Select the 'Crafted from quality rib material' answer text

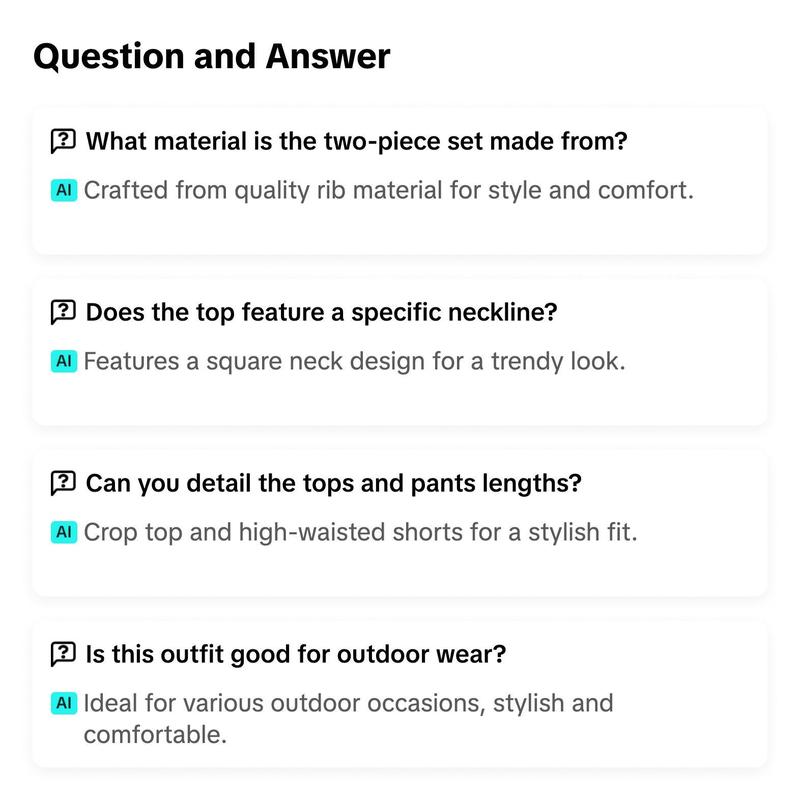tap(388, 190)
